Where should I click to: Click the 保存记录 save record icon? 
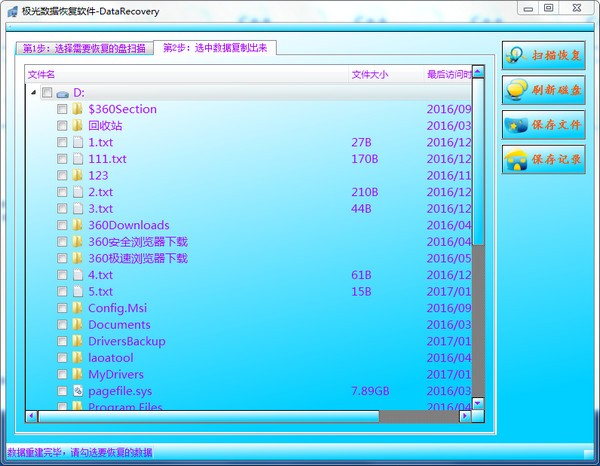(518, 160)
